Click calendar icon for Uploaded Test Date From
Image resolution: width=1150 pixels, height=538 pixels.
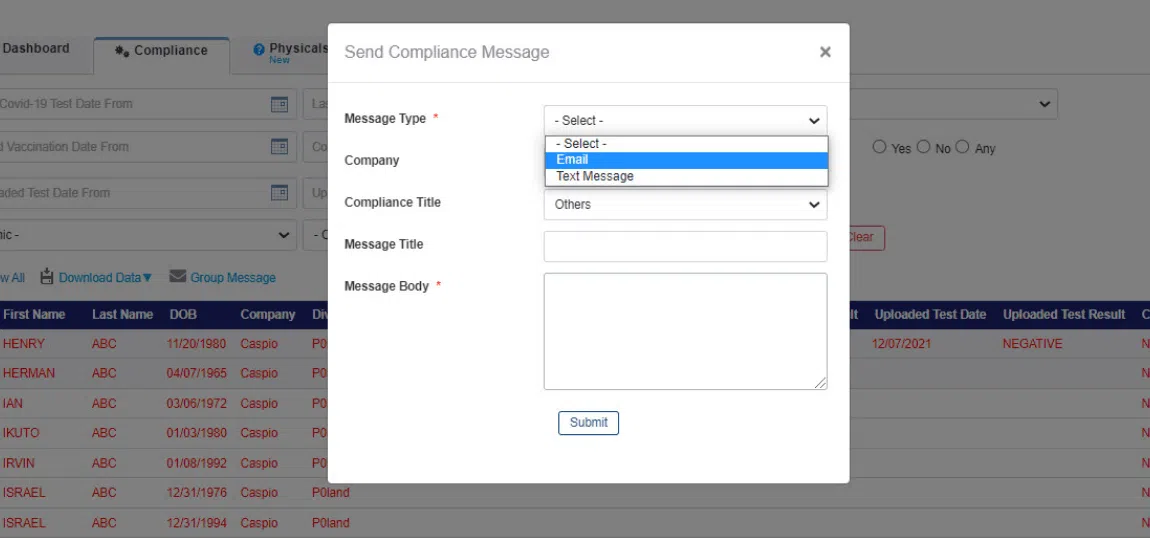pyautogui.click(x=279, y=193)
